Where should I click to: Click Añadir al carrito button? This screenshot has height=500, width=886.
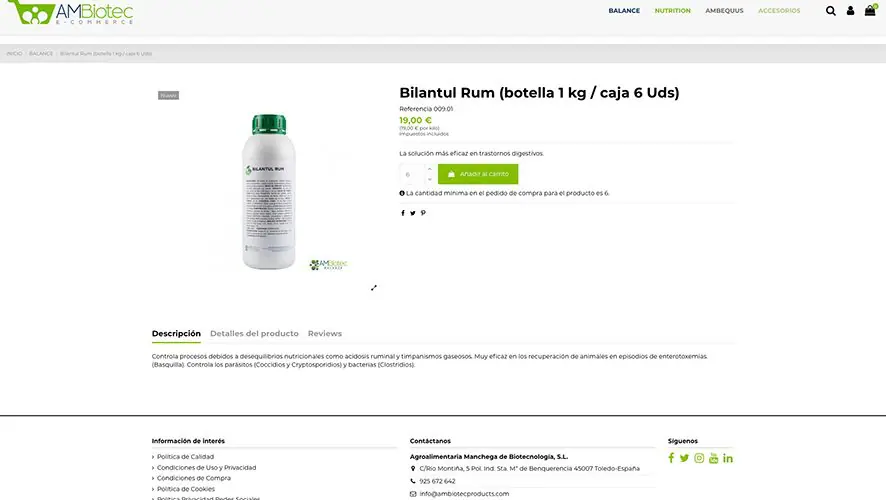(478, 174)
